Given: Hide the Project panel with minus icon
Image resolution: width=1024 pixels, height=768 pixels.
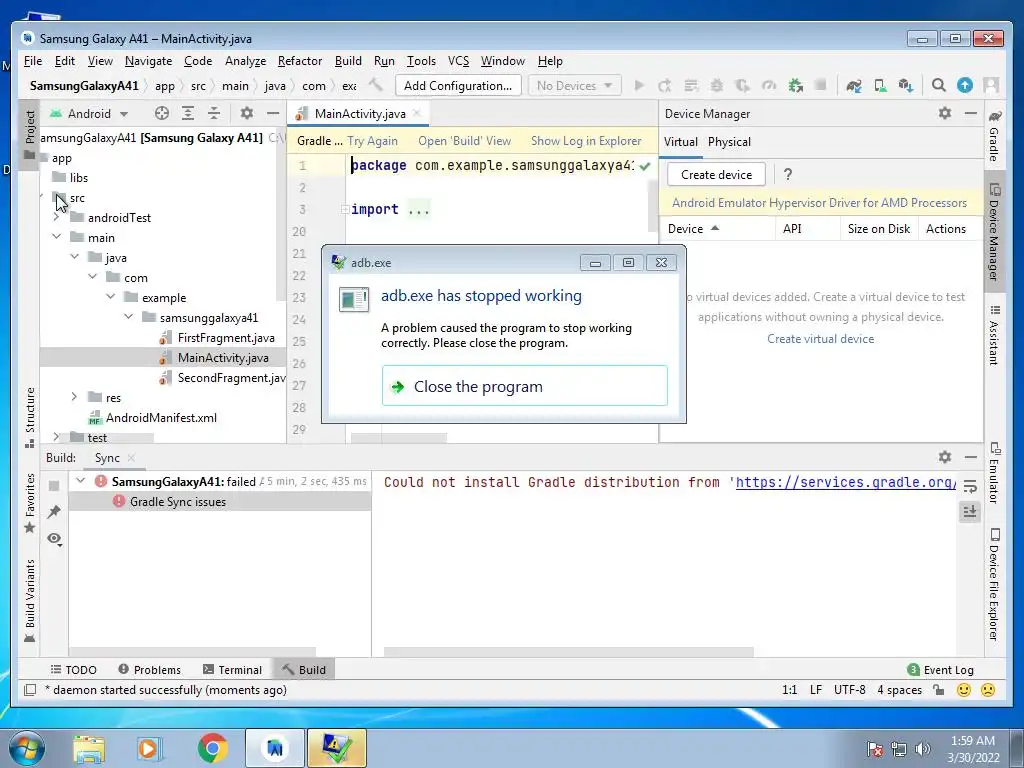Looking at the screenshot, I should [x=273, y=113].
